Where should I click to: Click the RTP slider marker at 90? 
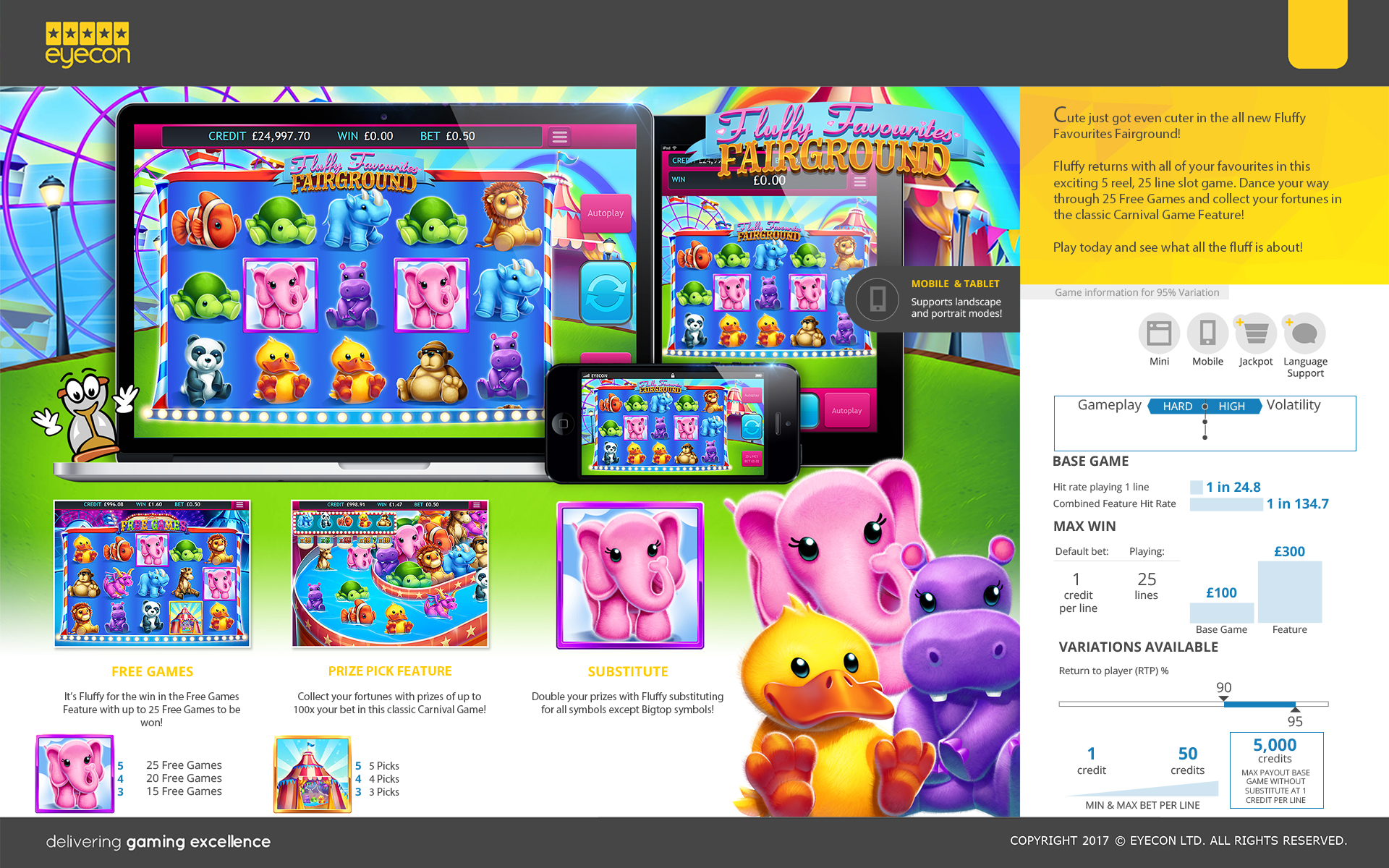pyautogui.click(x=1223, y=698)
